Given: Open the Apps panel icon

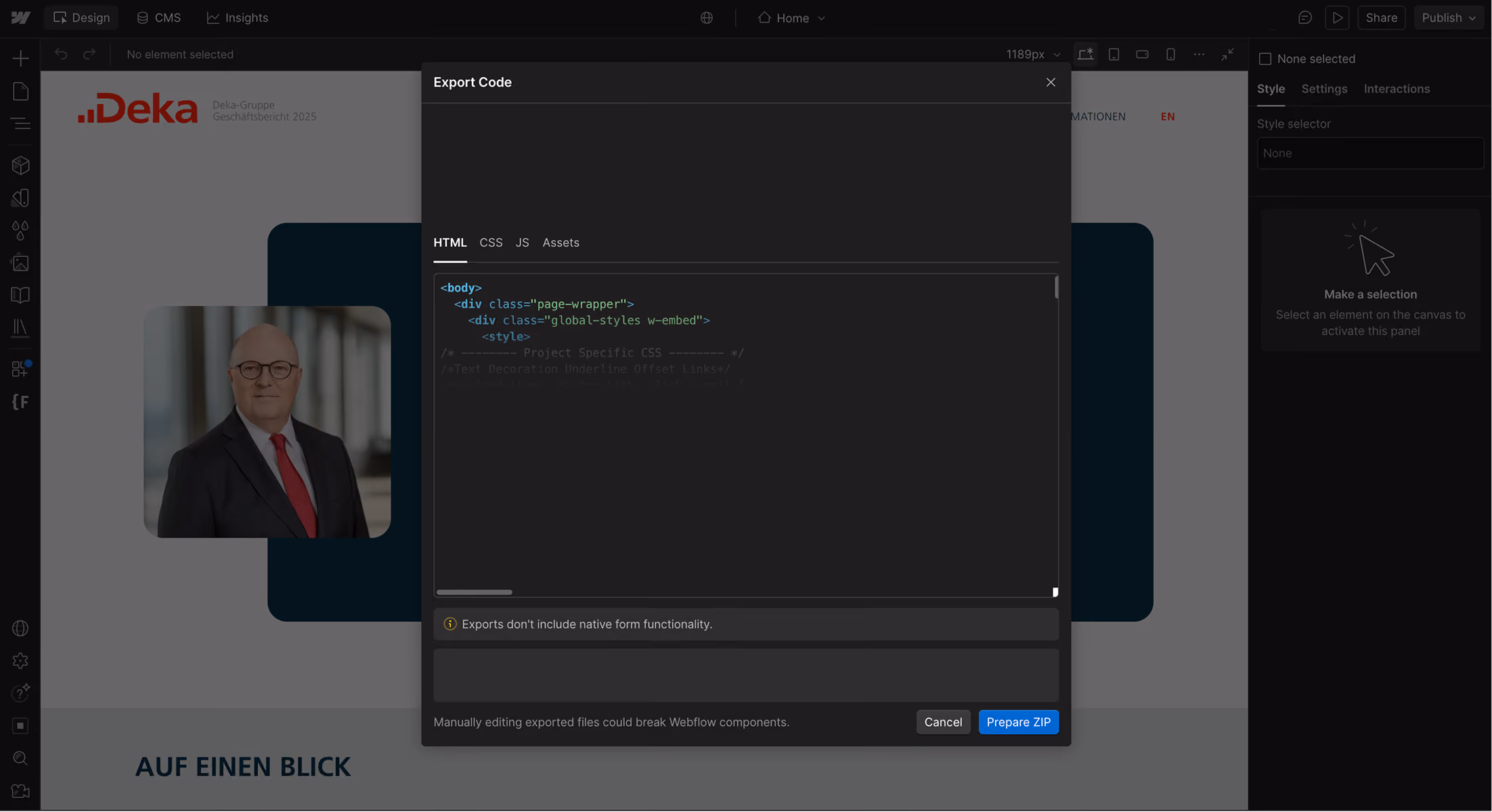Looking at the screenshot, I should (x=20, y=369).
